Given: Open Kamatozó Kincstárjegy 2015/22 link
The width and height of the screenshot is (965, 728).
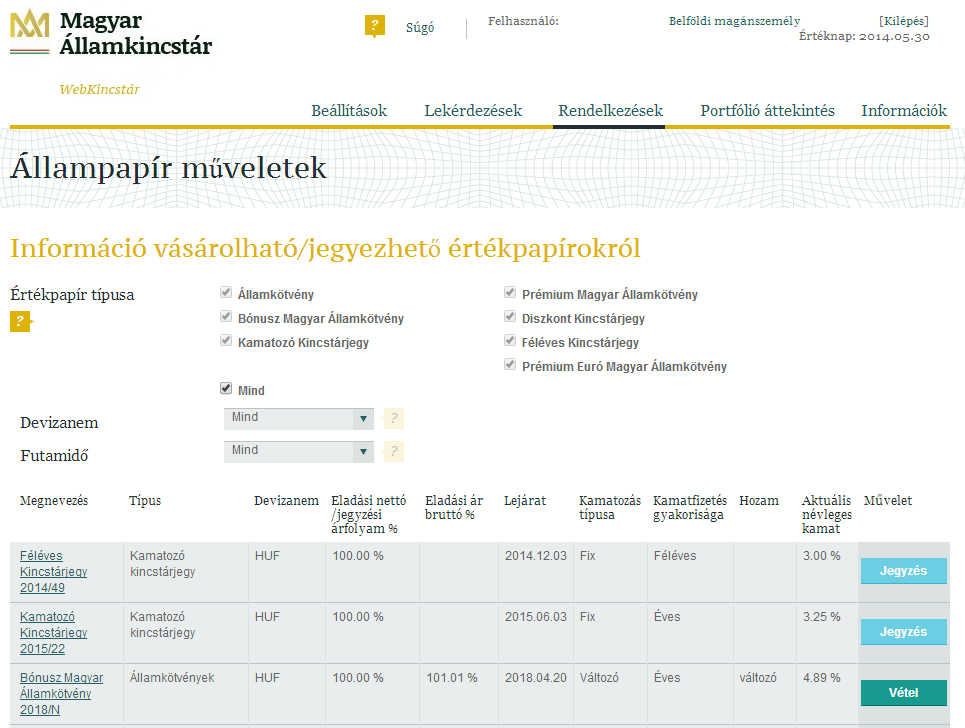Looking at the screenshot, I should [53, 633].
